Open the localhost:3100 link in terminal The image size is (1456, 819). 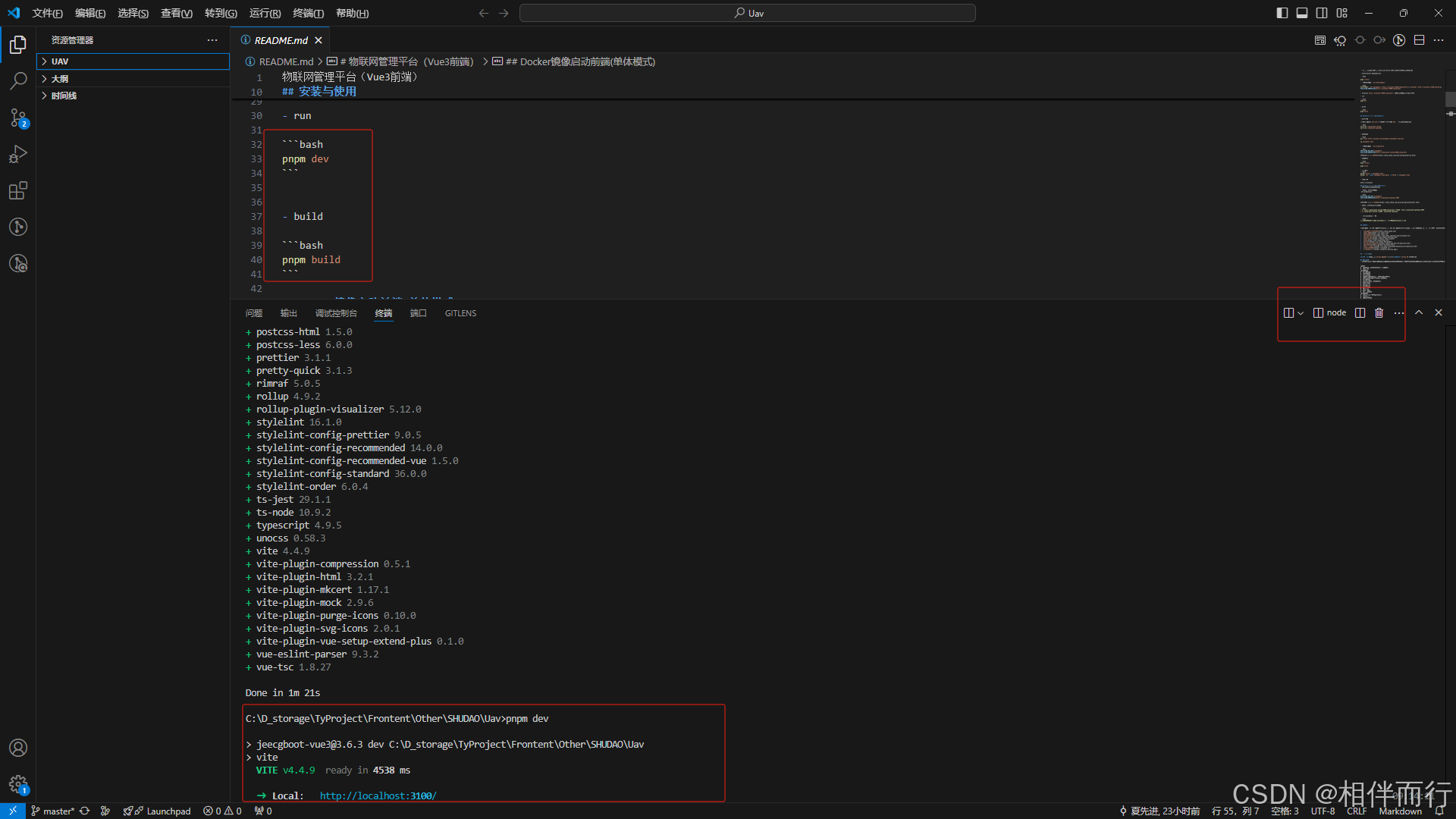[378, 795]
